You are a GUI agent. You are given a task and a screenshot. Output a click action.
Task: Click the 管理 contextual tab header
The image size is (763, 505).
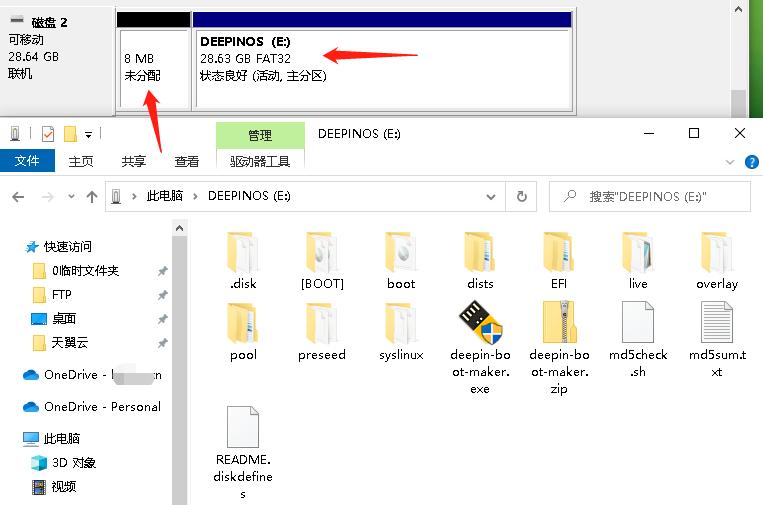pyautogui.click(x=260, y=135)
